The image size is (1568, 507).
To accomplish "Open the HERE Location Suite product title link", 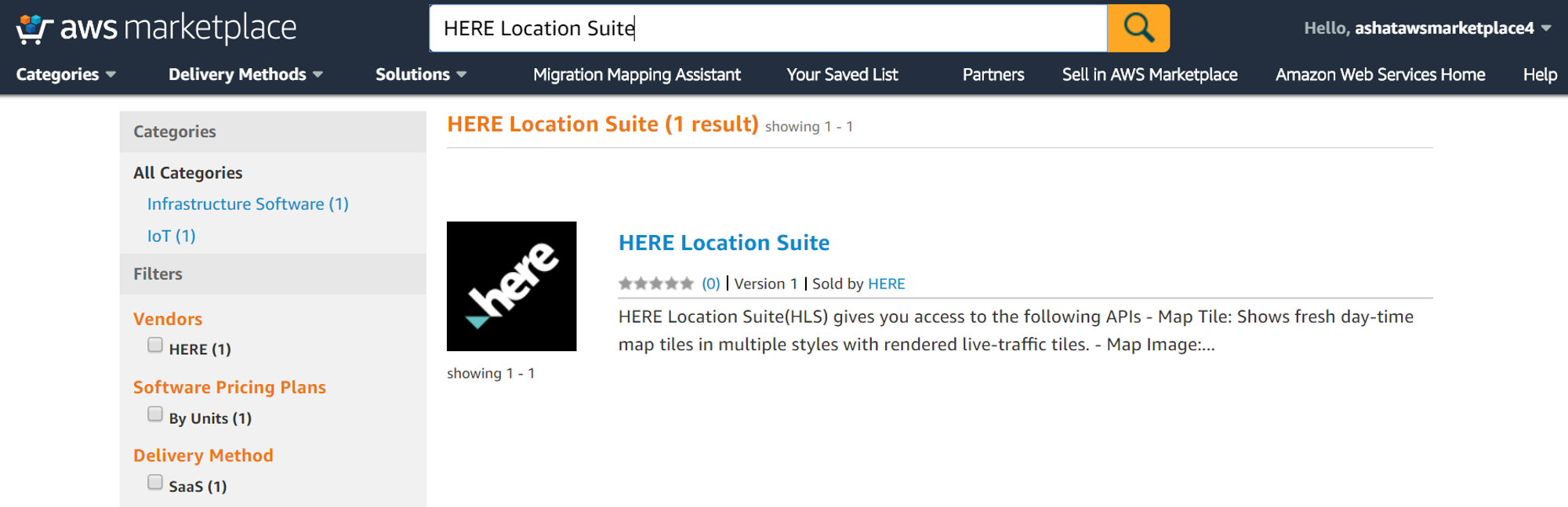I will pos(724,243).
